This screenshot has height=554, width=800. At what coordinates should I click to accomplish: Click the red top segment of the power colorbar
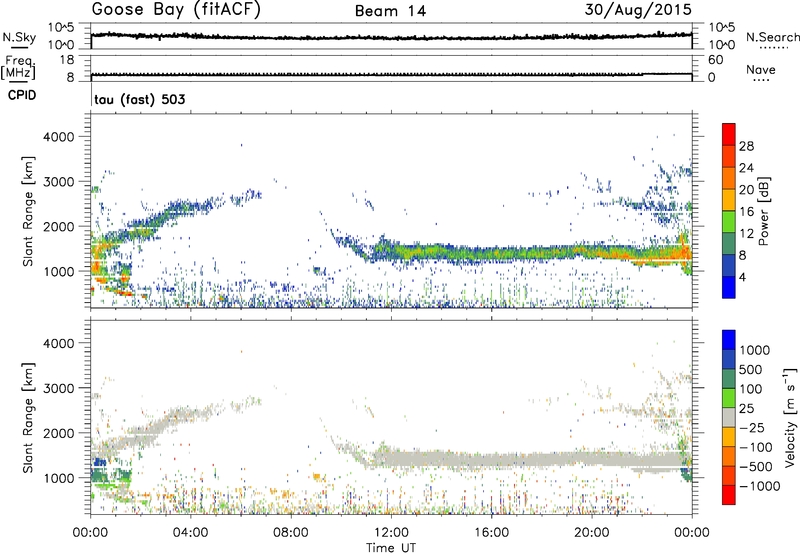(729, 134)
